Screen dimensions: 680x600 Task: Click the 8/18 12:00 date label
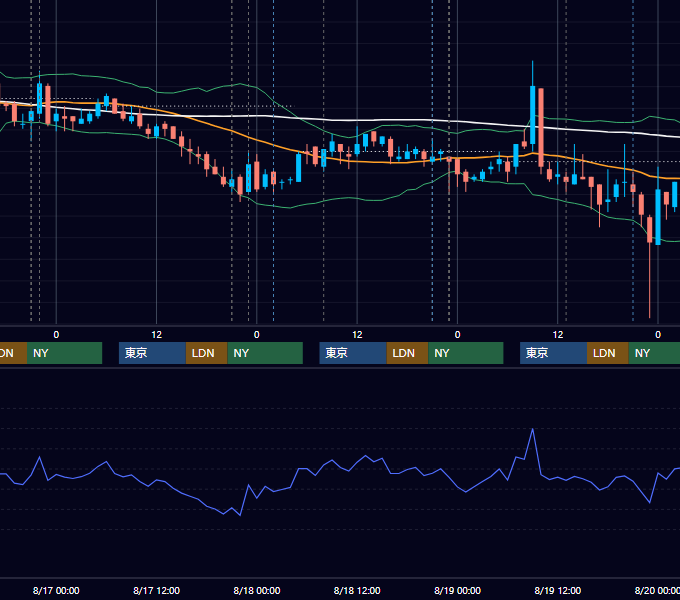tap(357, 590)
